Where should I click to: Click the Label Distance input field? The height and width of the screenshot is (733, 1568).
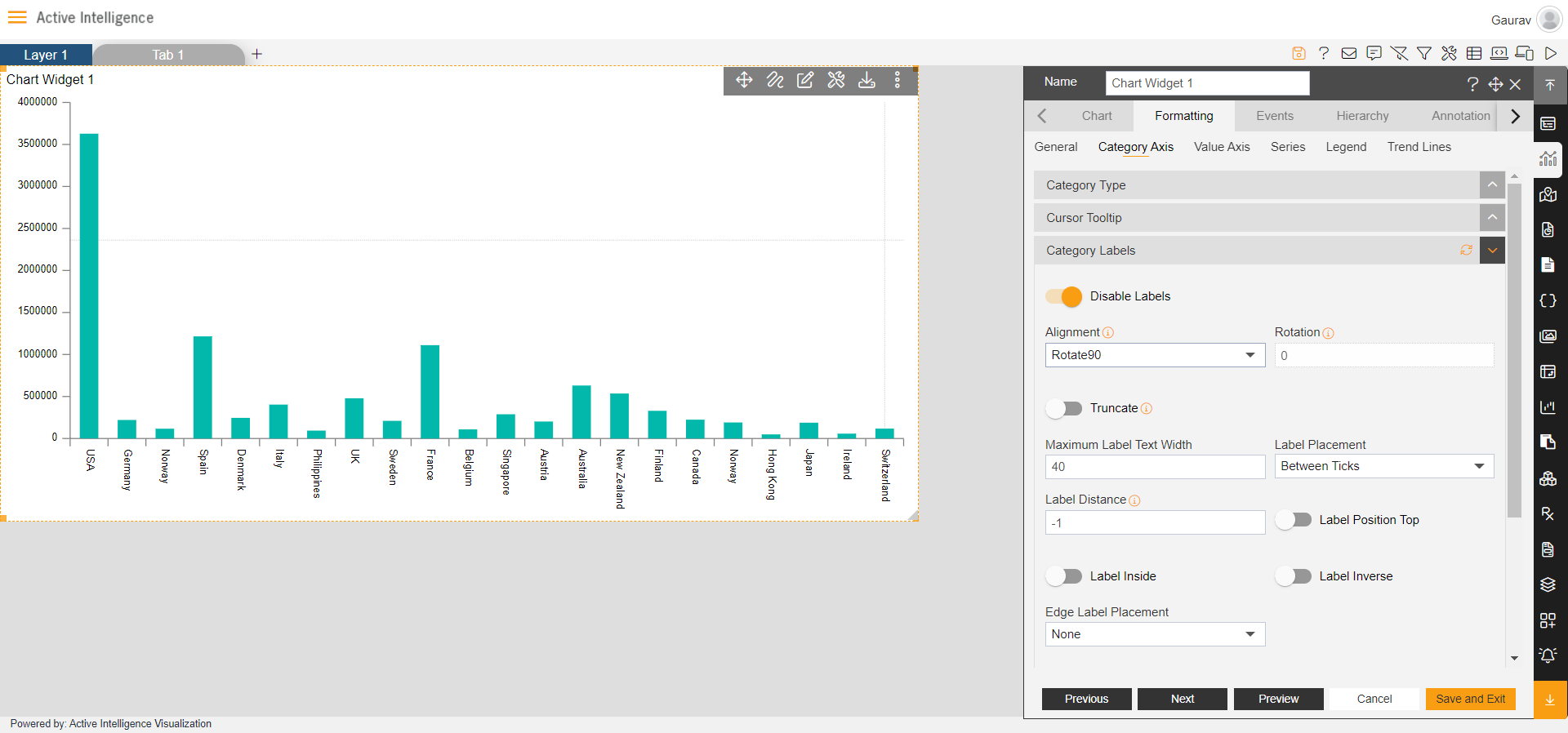(1155, 522)
